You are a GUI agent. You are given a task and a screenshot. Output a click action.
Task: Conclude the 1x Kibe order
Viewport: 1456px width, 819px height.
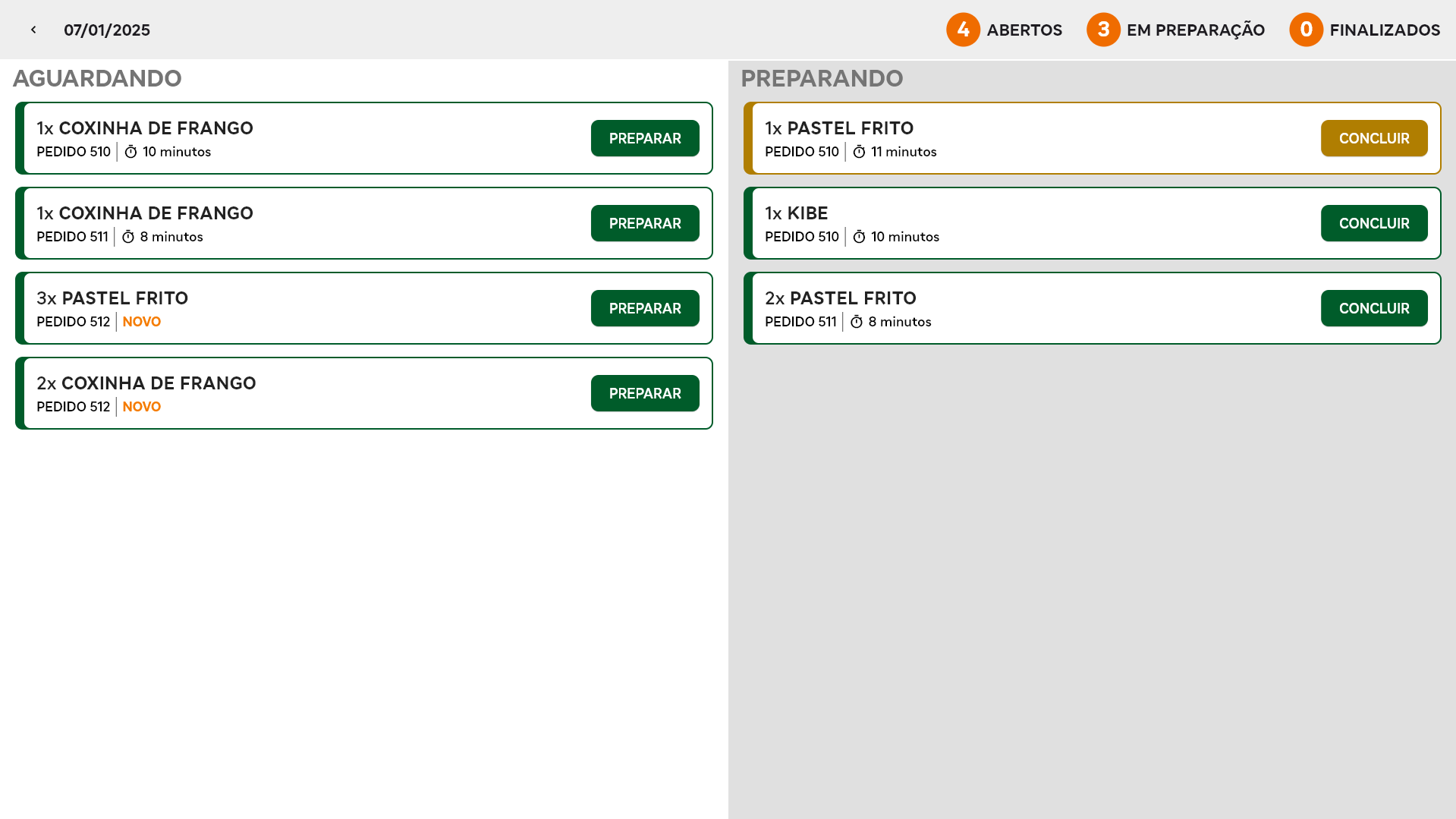point(1373,223)
